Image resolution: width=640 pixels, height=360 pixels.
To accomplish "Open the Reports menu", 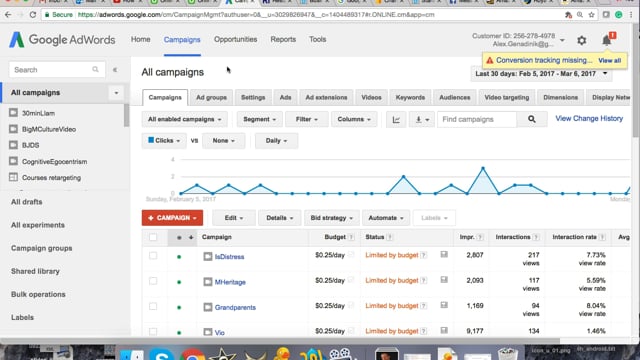I will [283, 40].
